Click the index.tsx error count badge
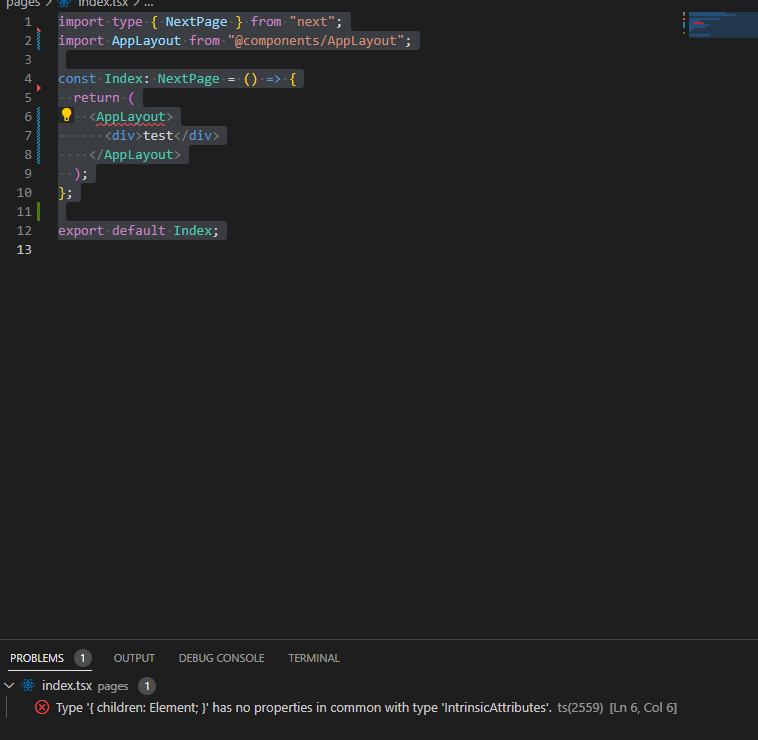This screenshot has width=758, height=740. click(x=147, y=685)
